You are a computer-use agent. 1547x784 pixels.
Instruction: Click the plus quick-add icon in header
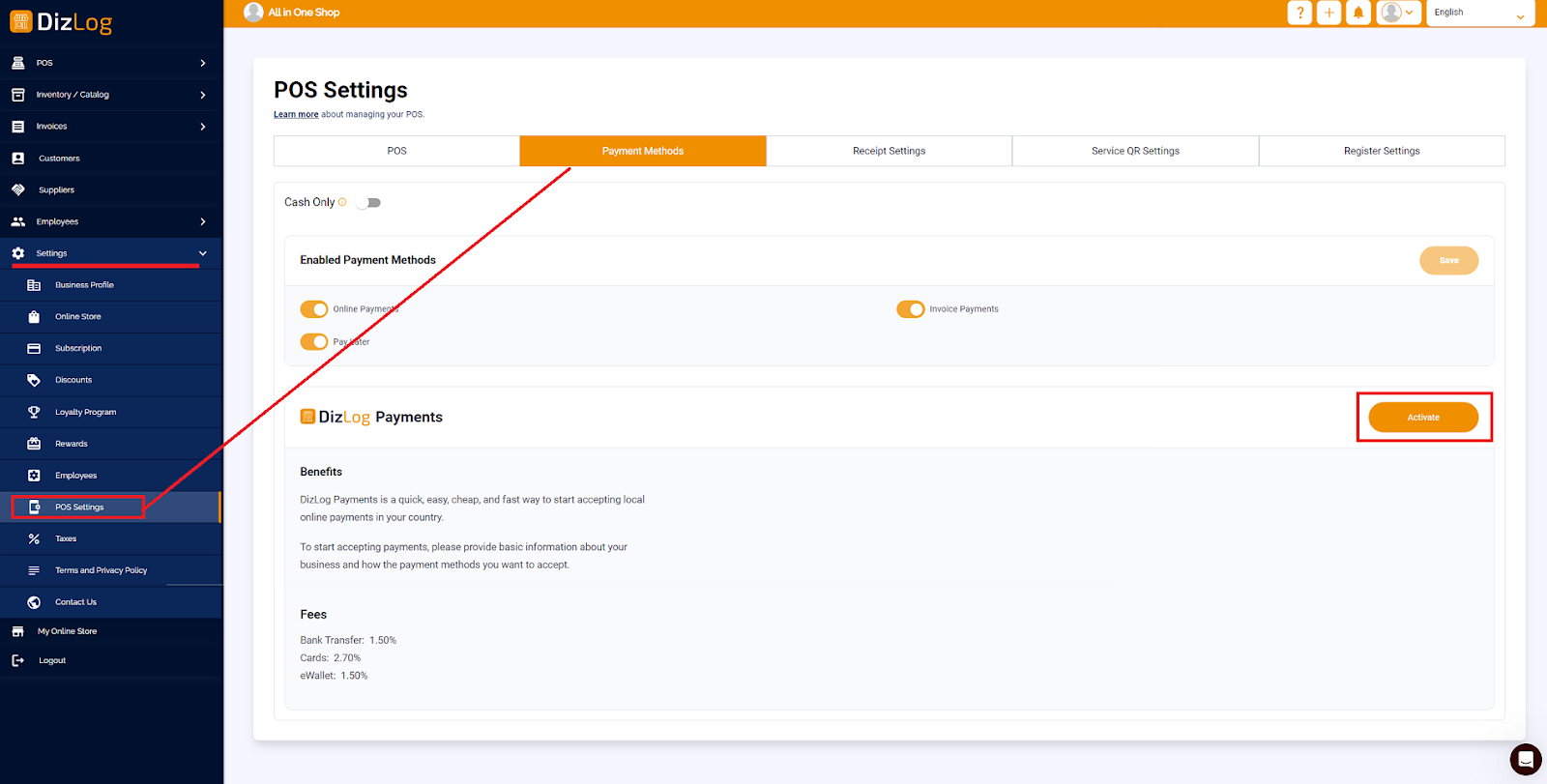click(1329, 13)
